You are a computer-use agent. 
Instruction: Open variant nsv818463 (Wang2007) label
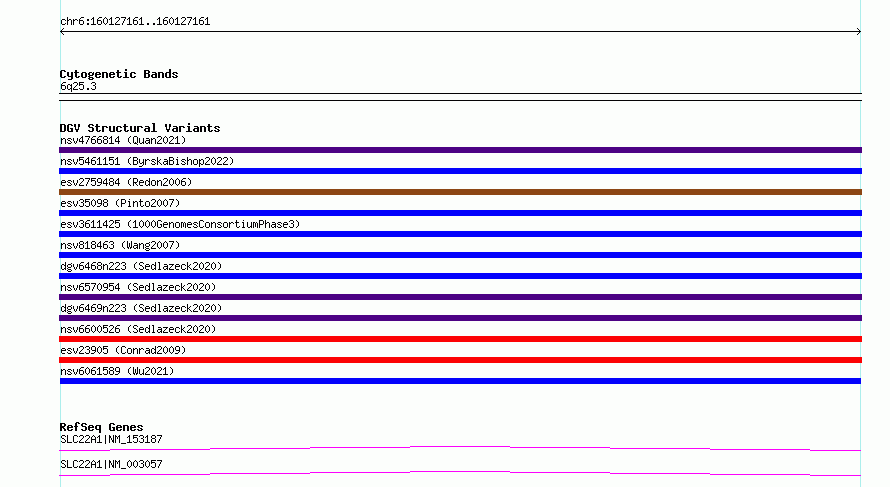tap(120, 245)
